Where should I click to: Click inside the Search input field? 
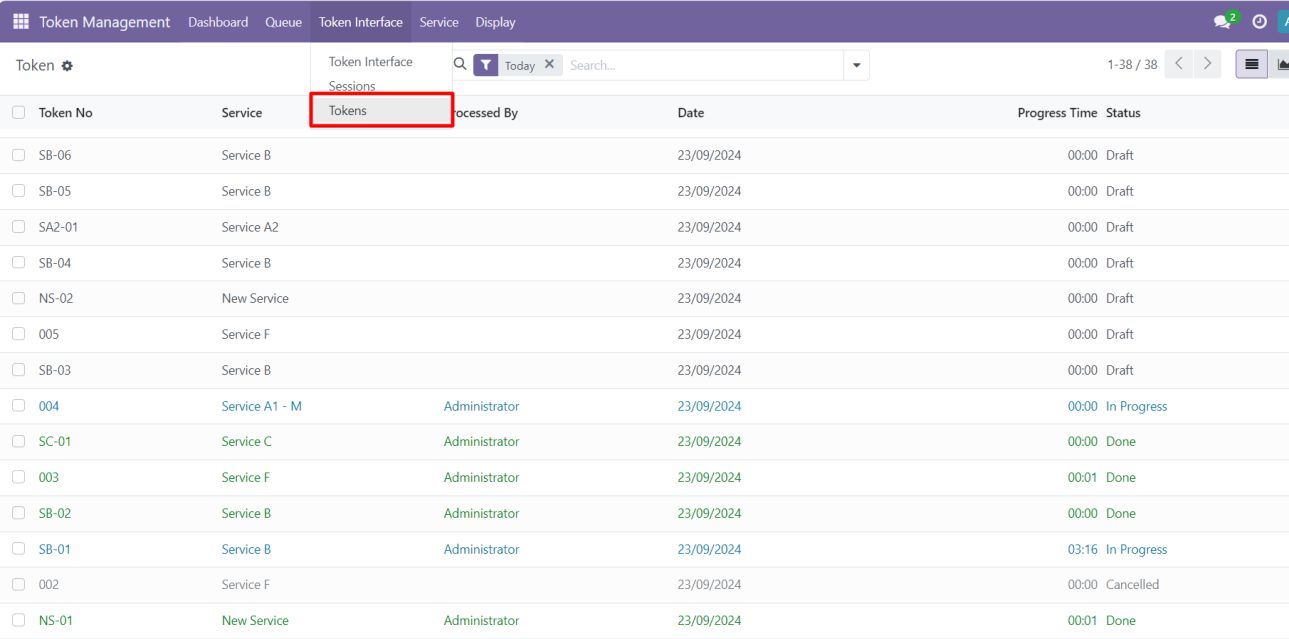[700, 65]
